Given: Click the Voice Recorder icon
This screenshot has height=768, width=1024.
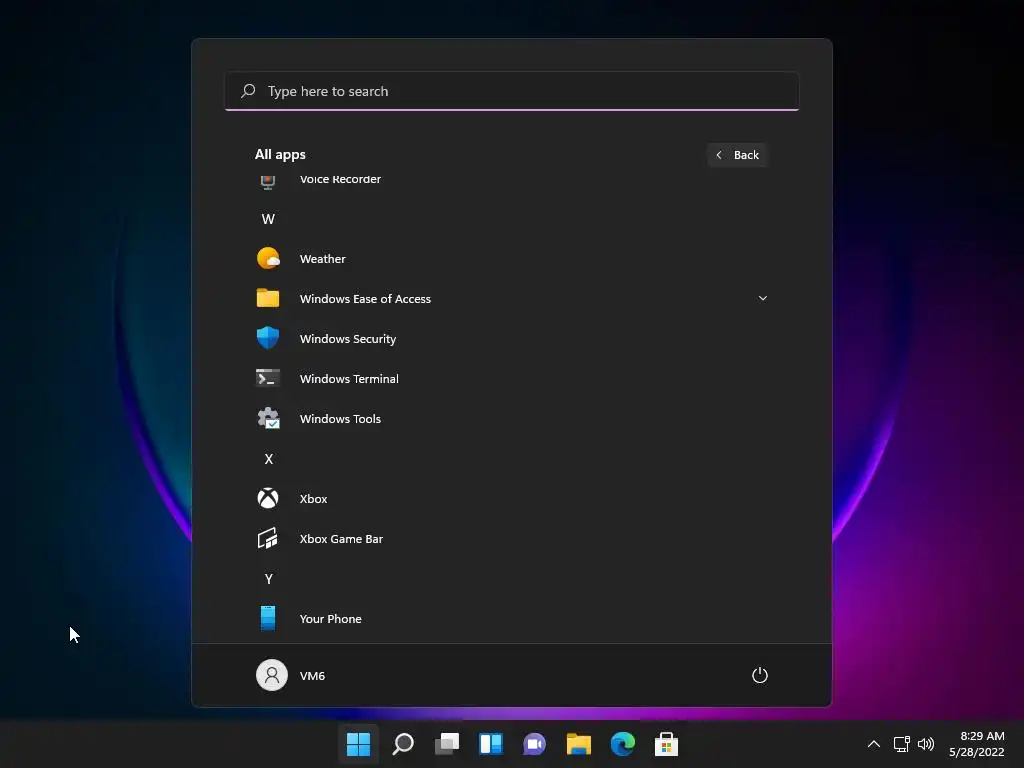Looking at the screenshot, I should (x=268, y=182).
